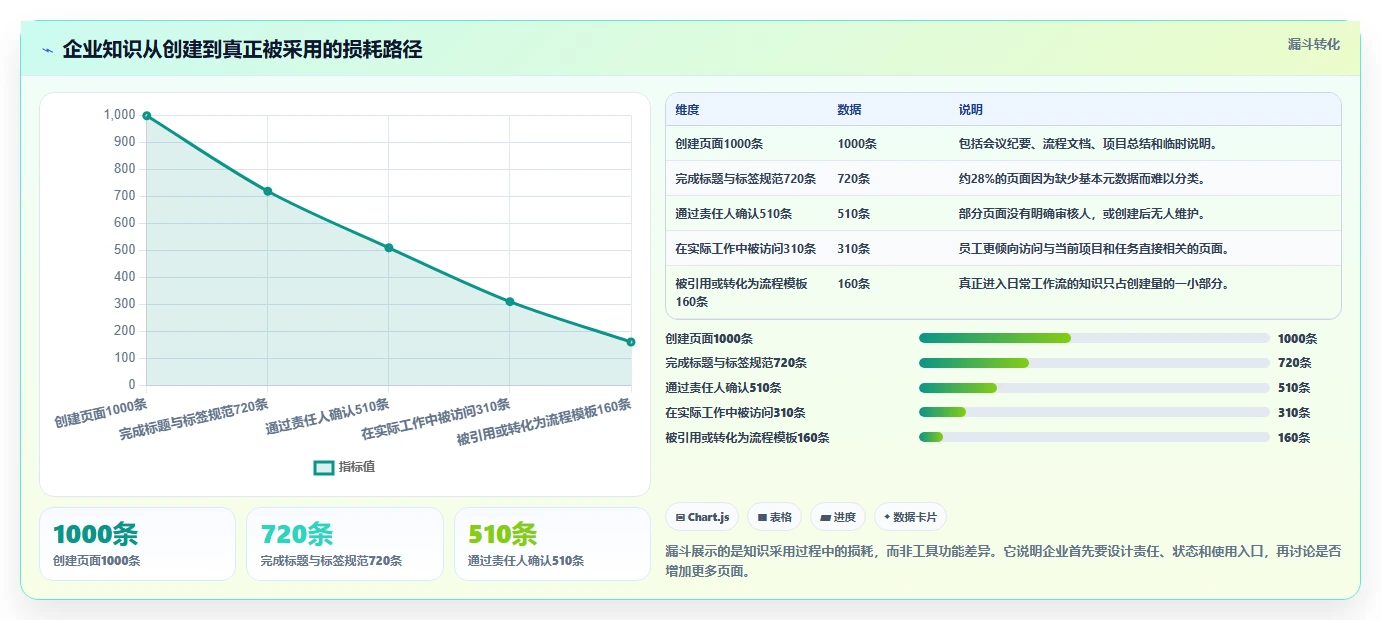
Task: Click the chart data point at value 1,000
Action: coord(147,116)
